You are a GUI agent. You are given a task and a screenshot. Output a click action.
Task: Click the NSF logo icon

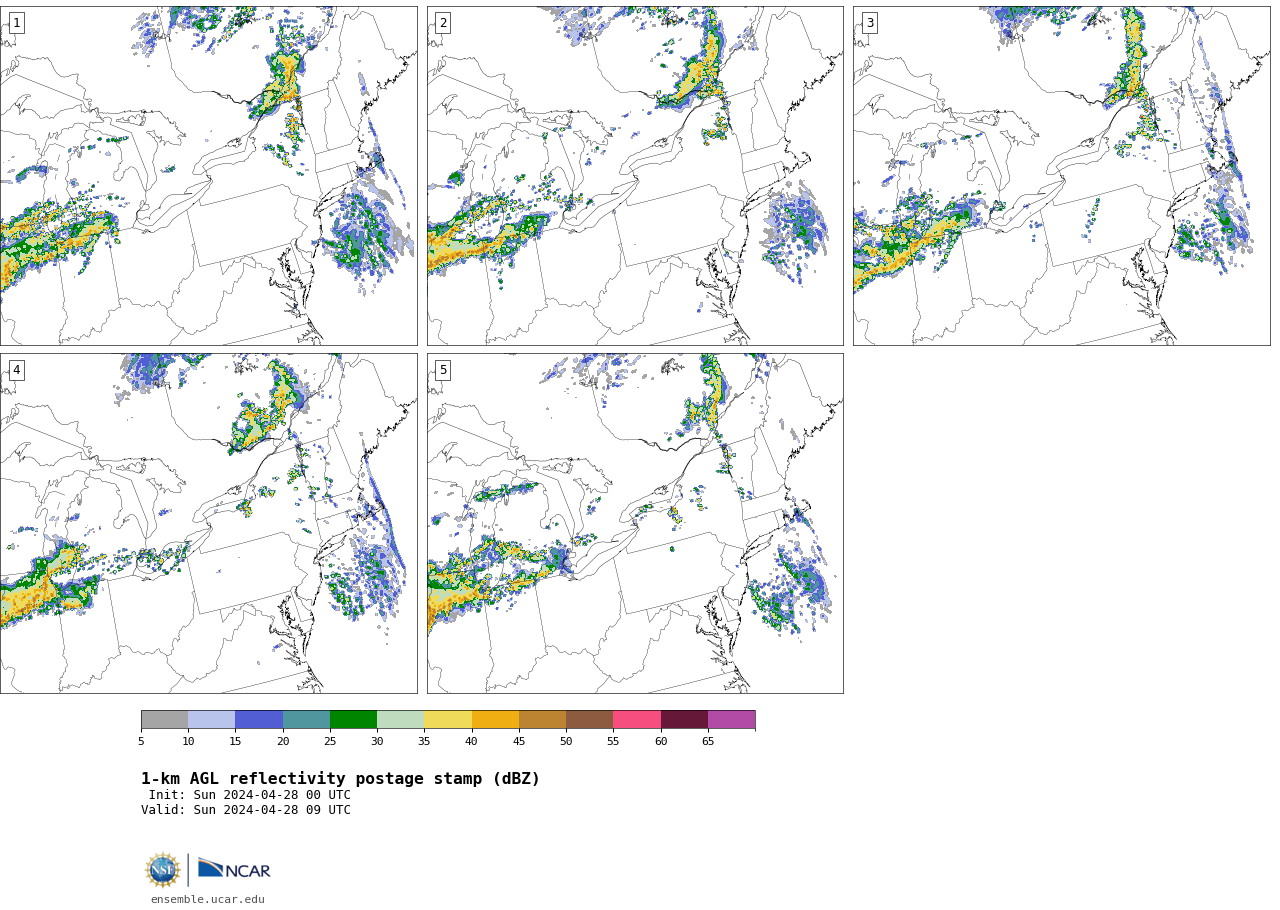(163, 870)
